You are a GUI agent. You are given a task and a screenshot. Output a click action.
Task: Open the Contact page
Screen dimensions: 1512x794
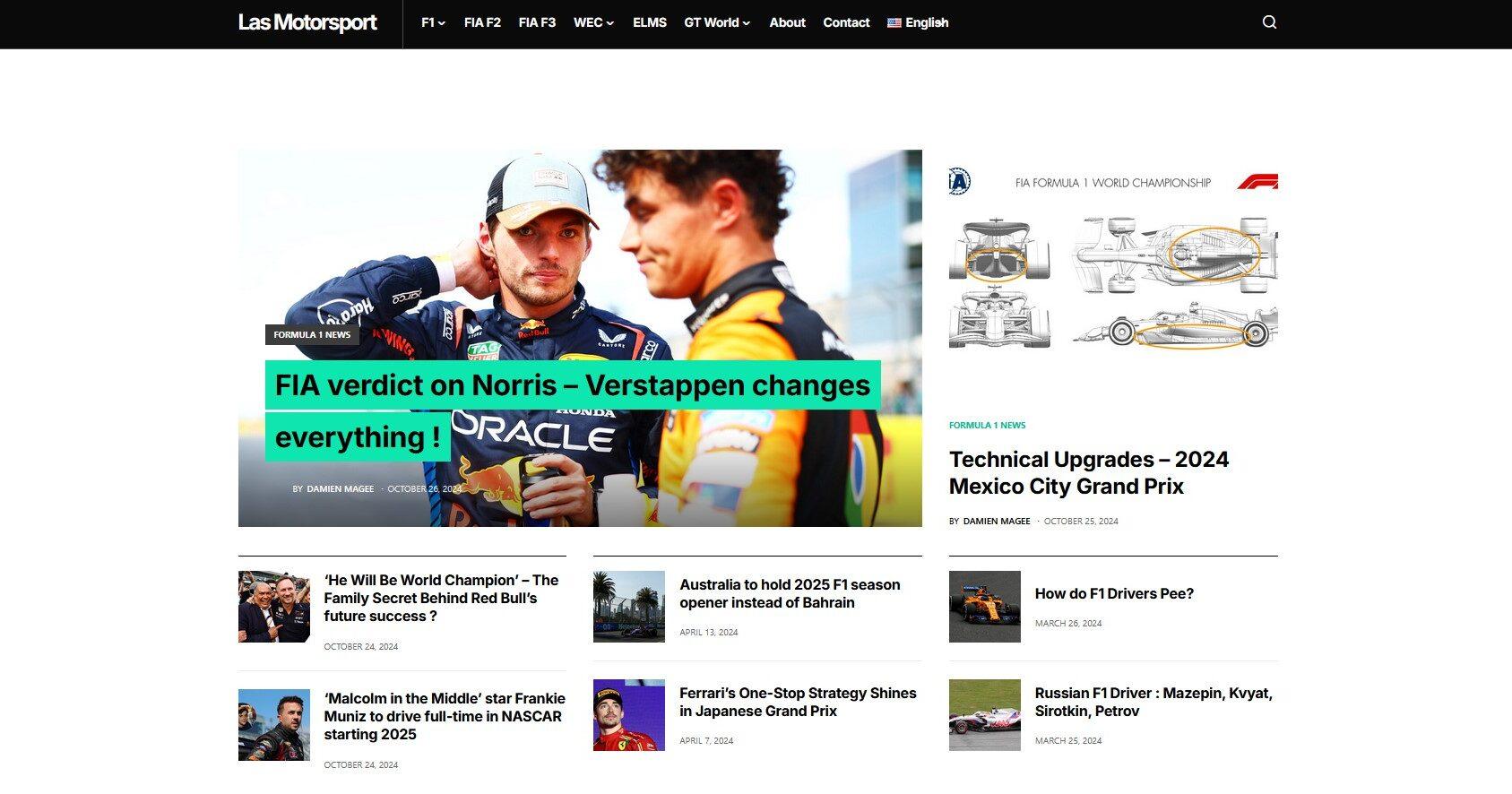[846, 23]
